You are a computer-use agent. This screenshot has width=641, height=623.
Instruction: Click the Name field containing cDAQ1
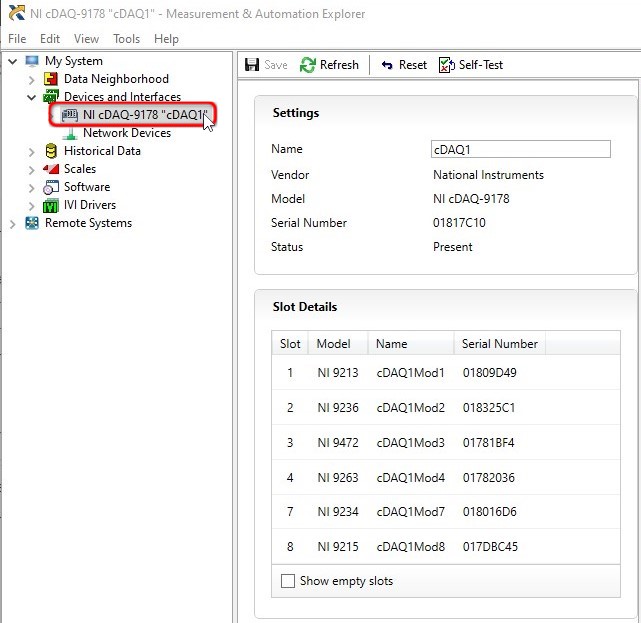tap(520, 149)
